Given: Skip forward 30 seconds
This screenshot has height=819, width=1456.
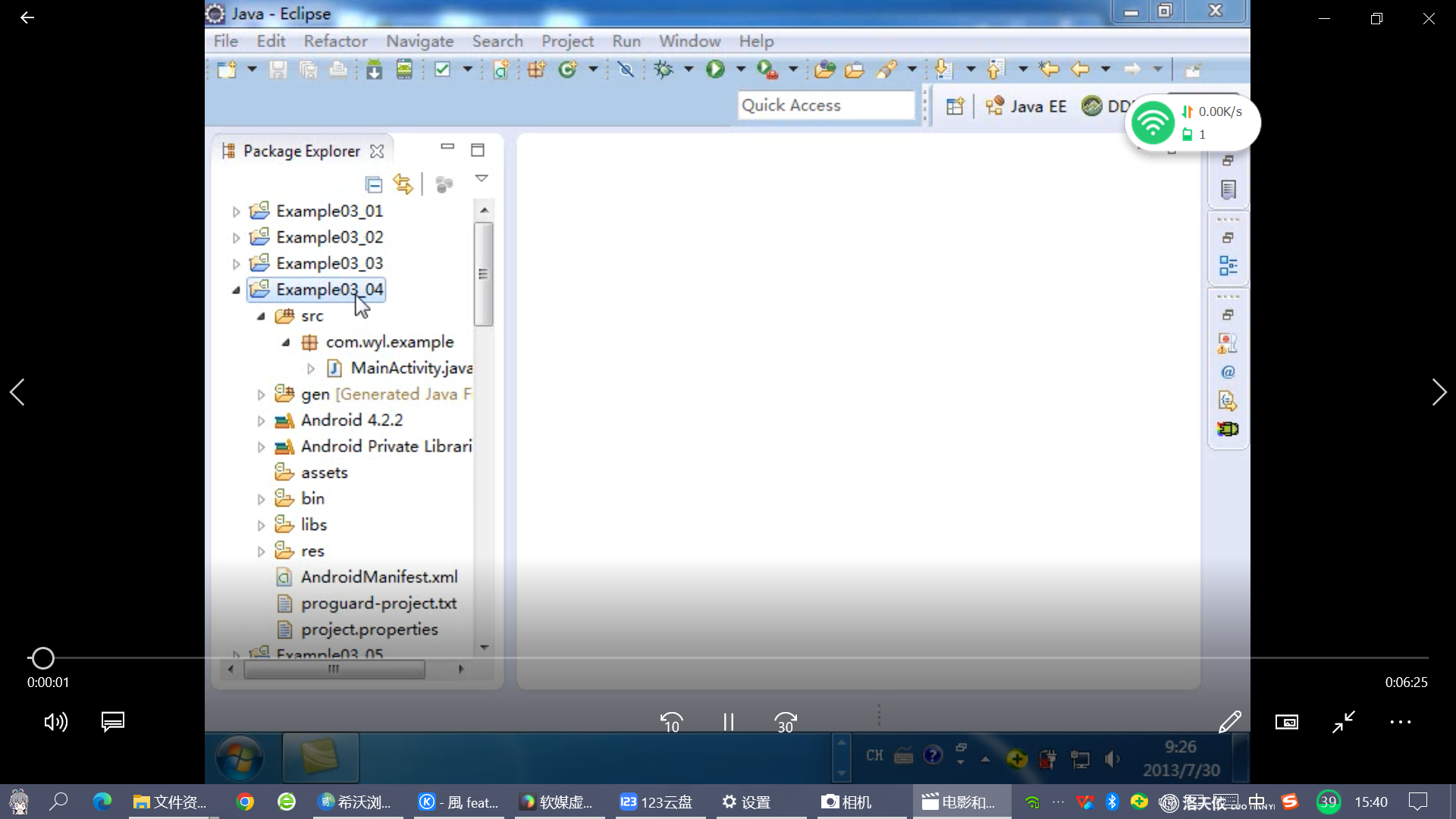Looking at the screenshot, I should (x=786, y=722).
